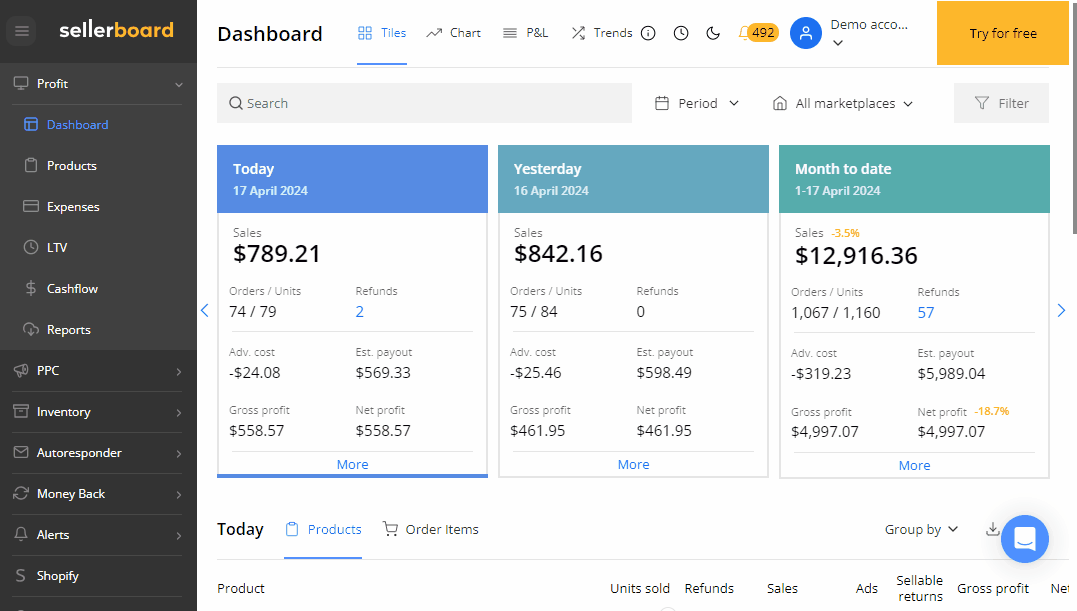Click the page vertical scrollbar
Image resolution: width=1077 pixels, height=611 pixels.
click(1073, 117)
